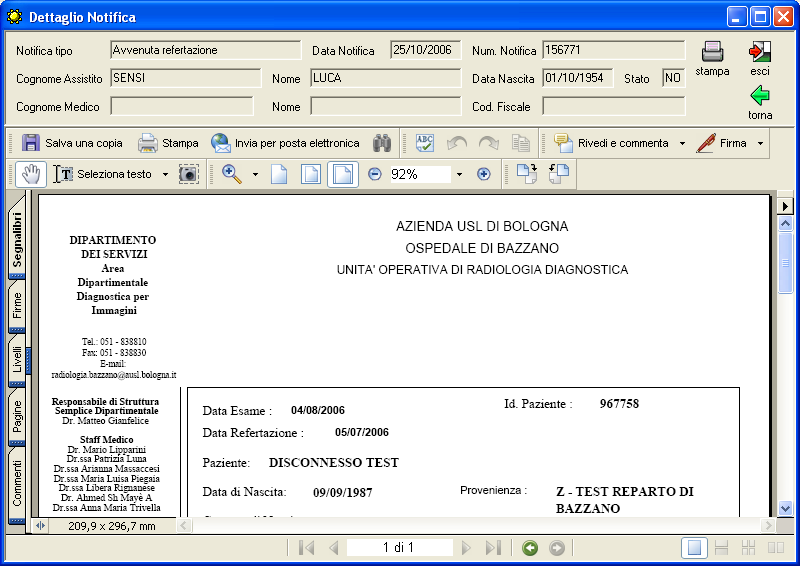Image resolution: width=800 pixels, height=566 pixels.
Task: Open the Segnalibri side tab
Action: coord(18,238)
